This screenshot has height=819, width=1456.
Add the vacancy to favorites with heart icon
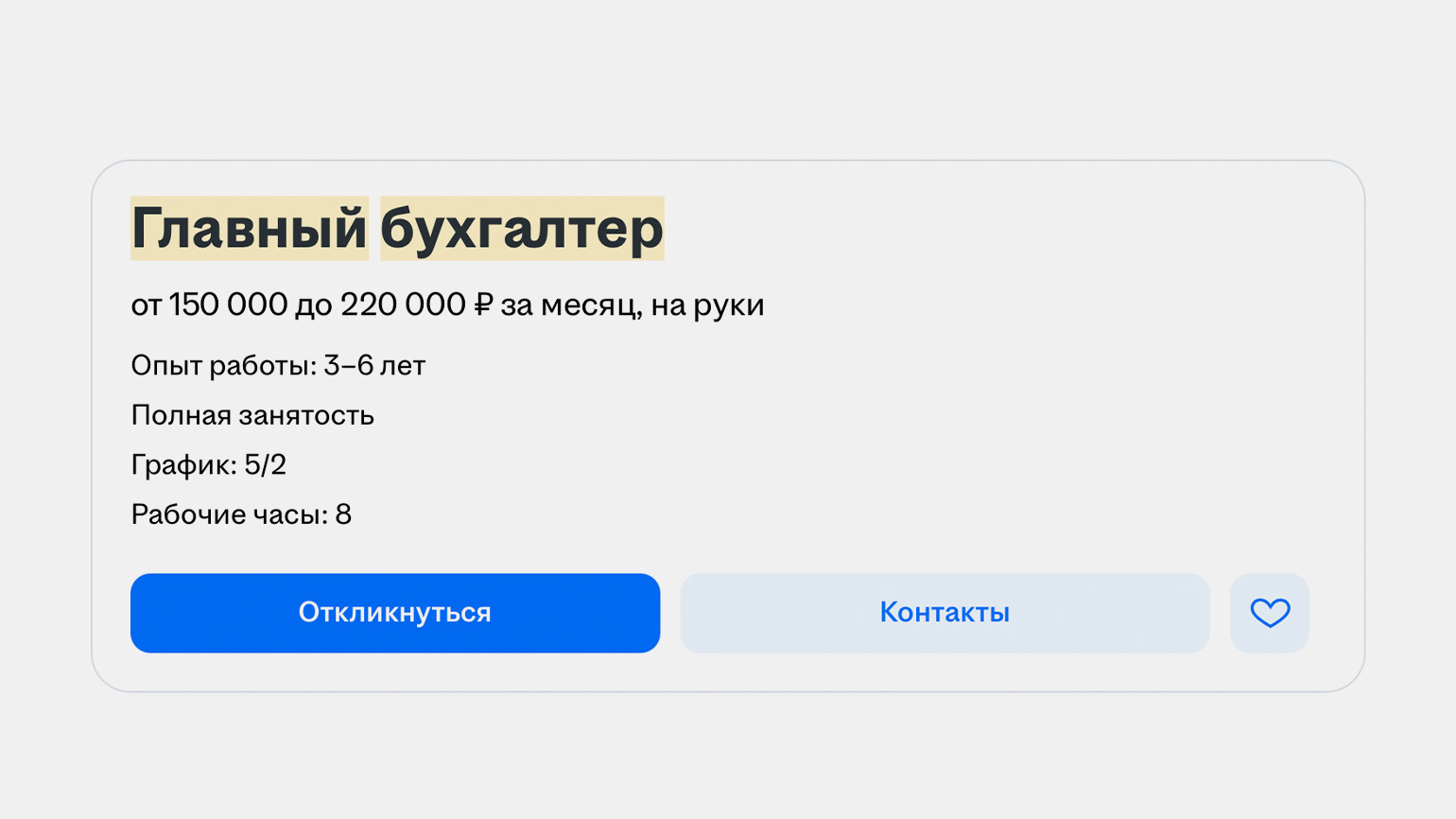(1269, 613)
